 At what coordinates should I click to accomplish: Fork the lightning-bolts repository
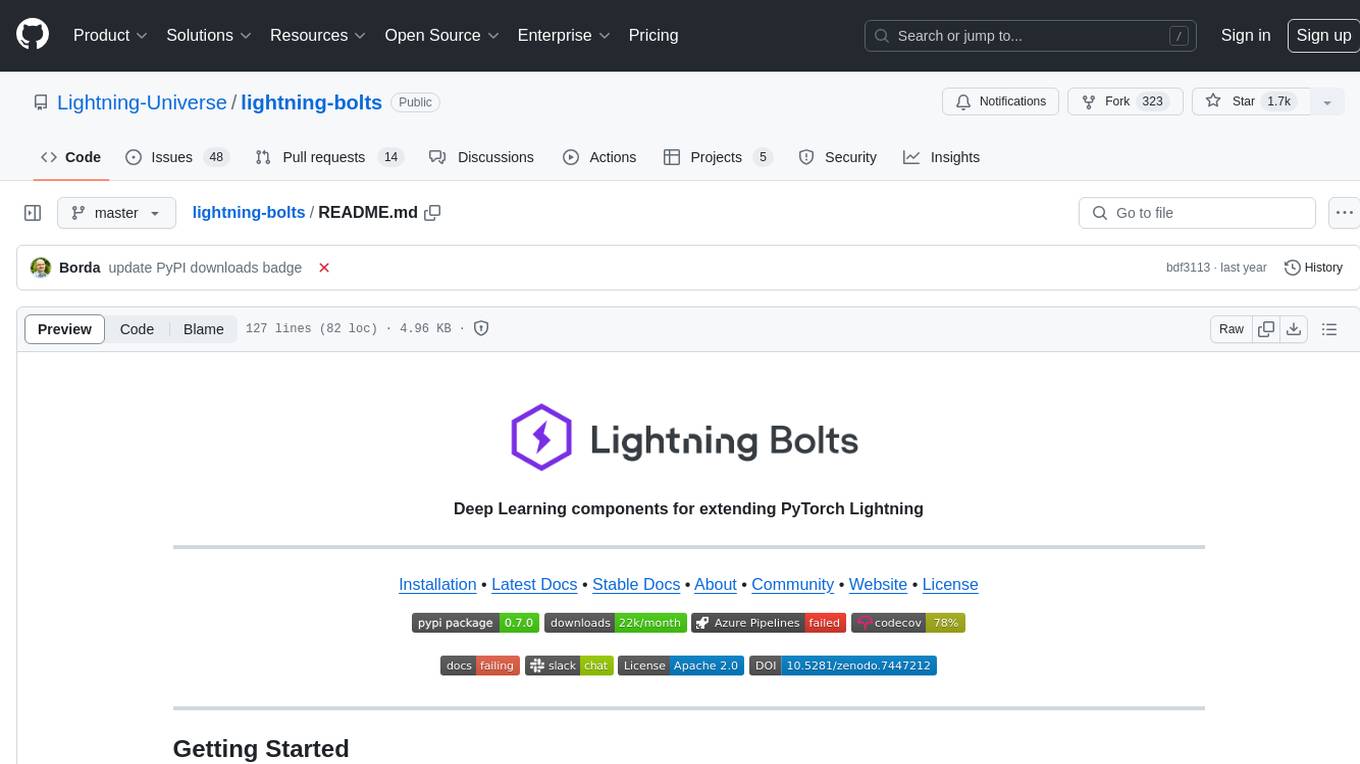click(1125, 102)
